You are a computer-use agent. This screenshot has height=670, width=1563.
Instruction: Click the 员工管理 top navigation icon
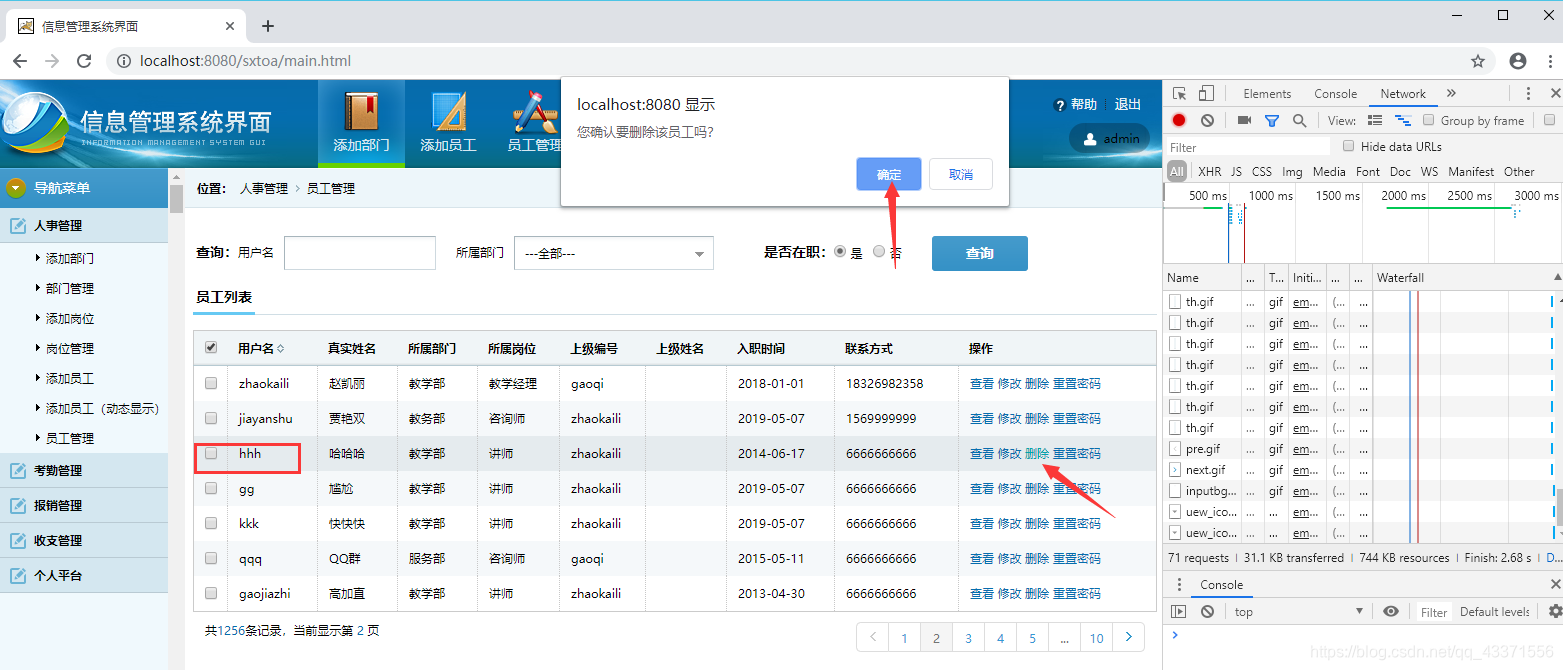tap(534, 123)
